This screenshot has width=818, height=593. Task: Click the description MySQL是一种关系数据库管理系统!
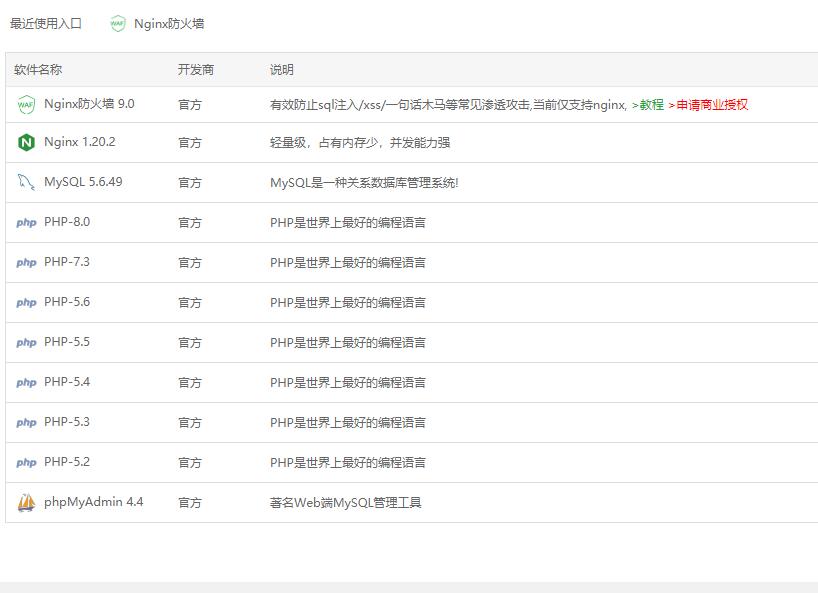pos(364,183)
